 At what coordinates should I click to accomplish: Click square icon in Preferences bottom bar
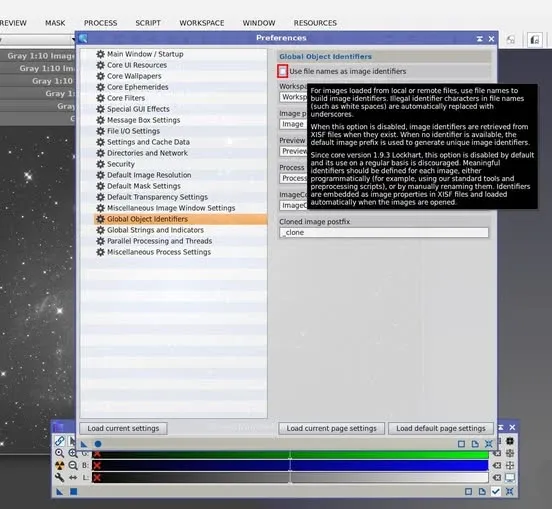tap(461, 444)
